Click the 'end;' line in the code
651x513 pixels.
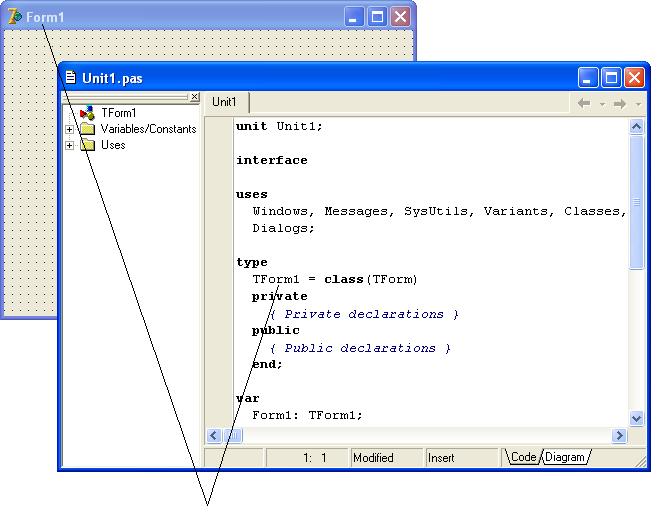coord(267,364)
